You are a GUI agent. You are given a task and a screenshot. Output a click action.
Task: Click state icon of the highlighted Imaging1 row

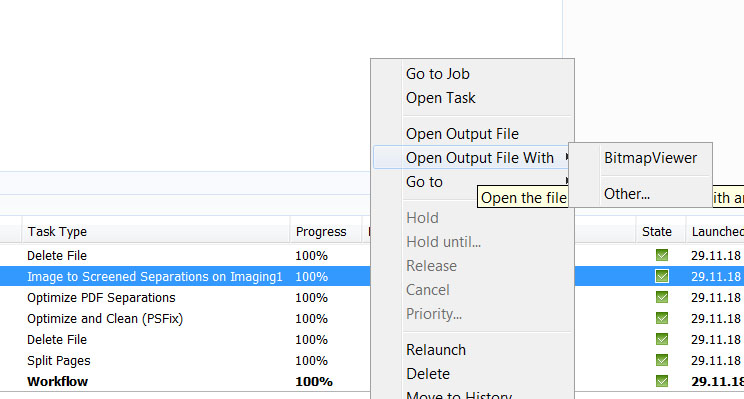tap(662, 276)
